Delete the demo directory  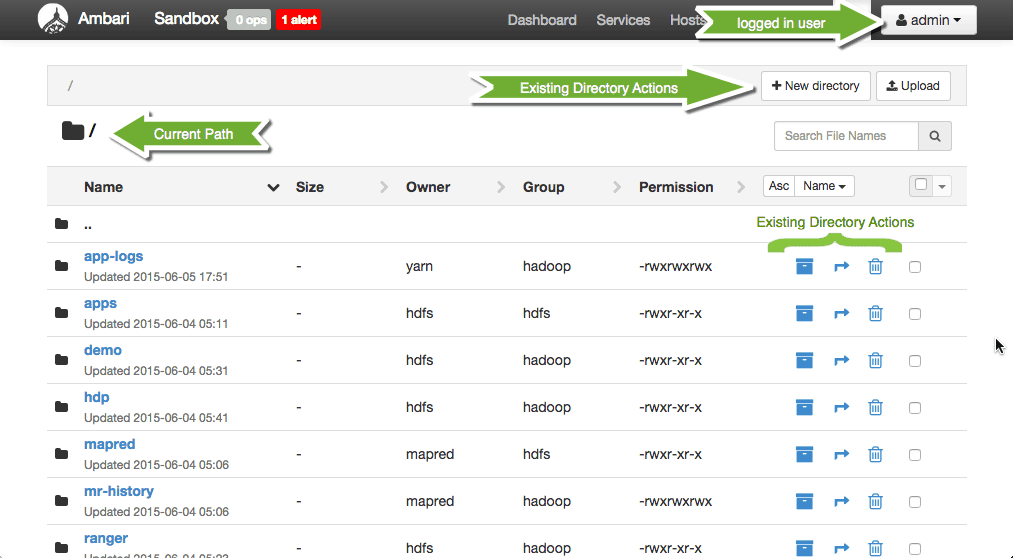[x=875, y=360]
